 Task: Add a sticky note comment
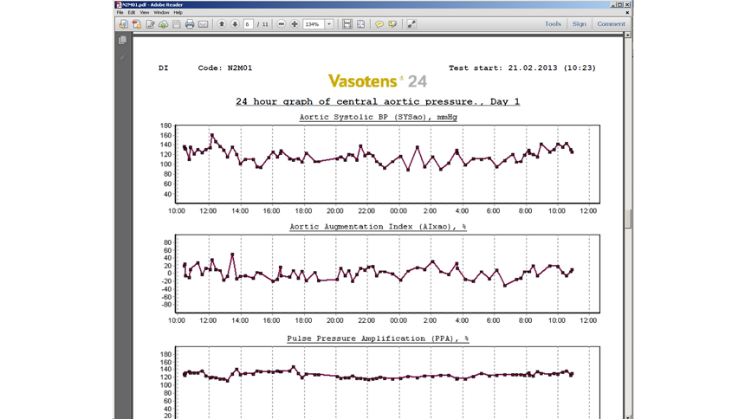click(379, 24)
